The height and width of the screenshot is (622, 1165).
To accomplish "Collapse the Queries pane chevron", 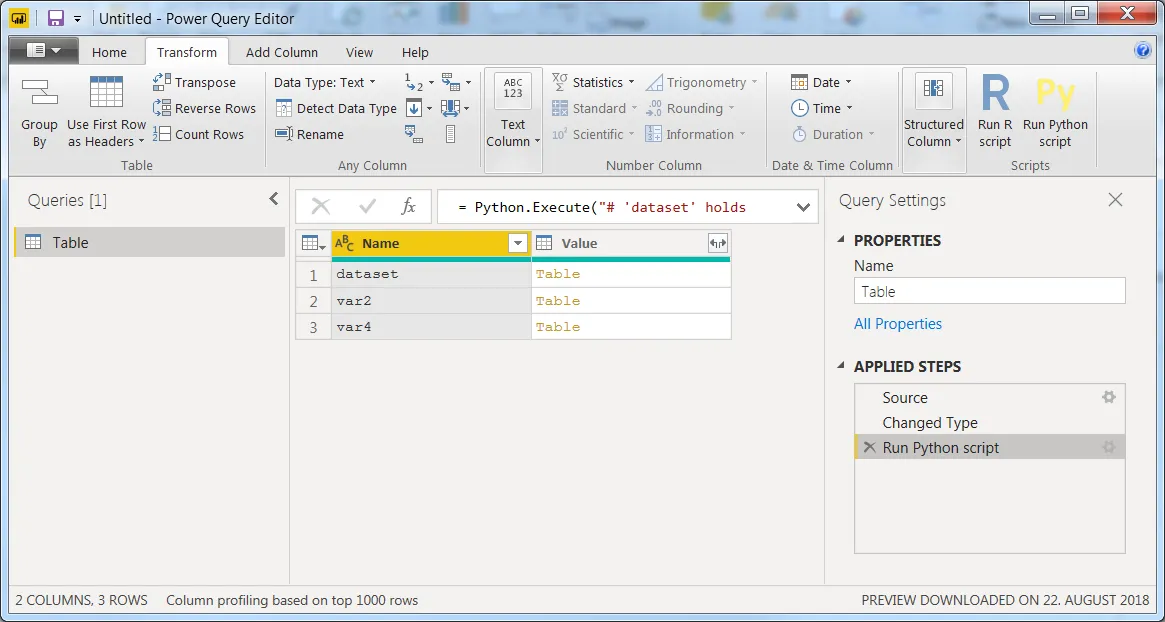I will point(273,198).
